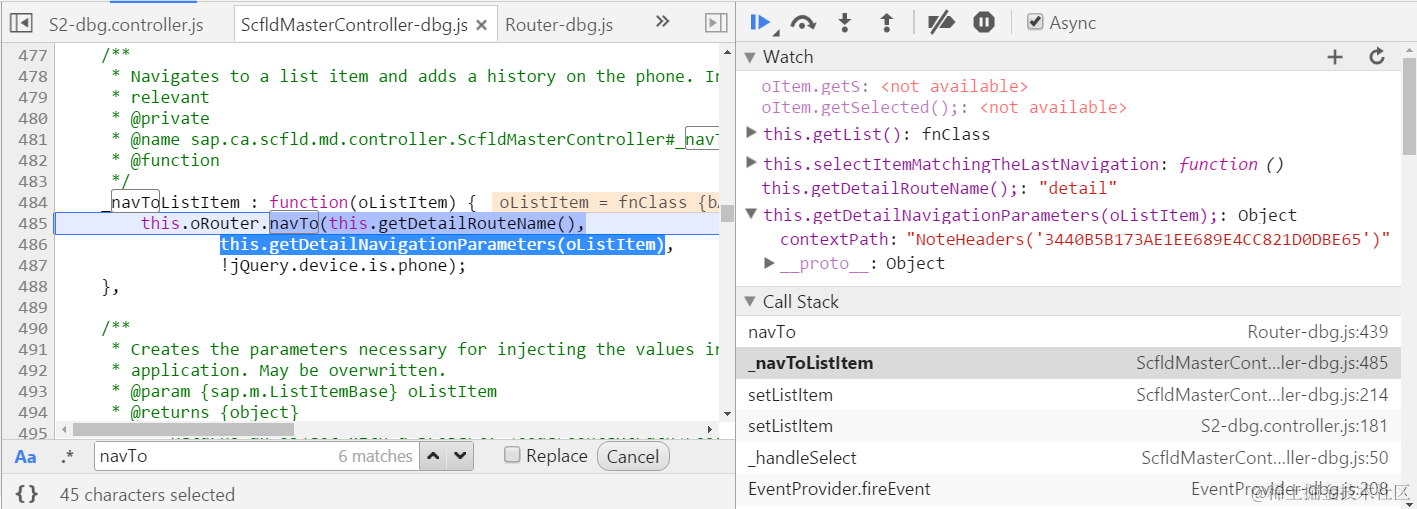Select setListItem frame at ScfldMasterController line 214
The height and width of the screenshot is (509, 1417).
[1068, 395]
